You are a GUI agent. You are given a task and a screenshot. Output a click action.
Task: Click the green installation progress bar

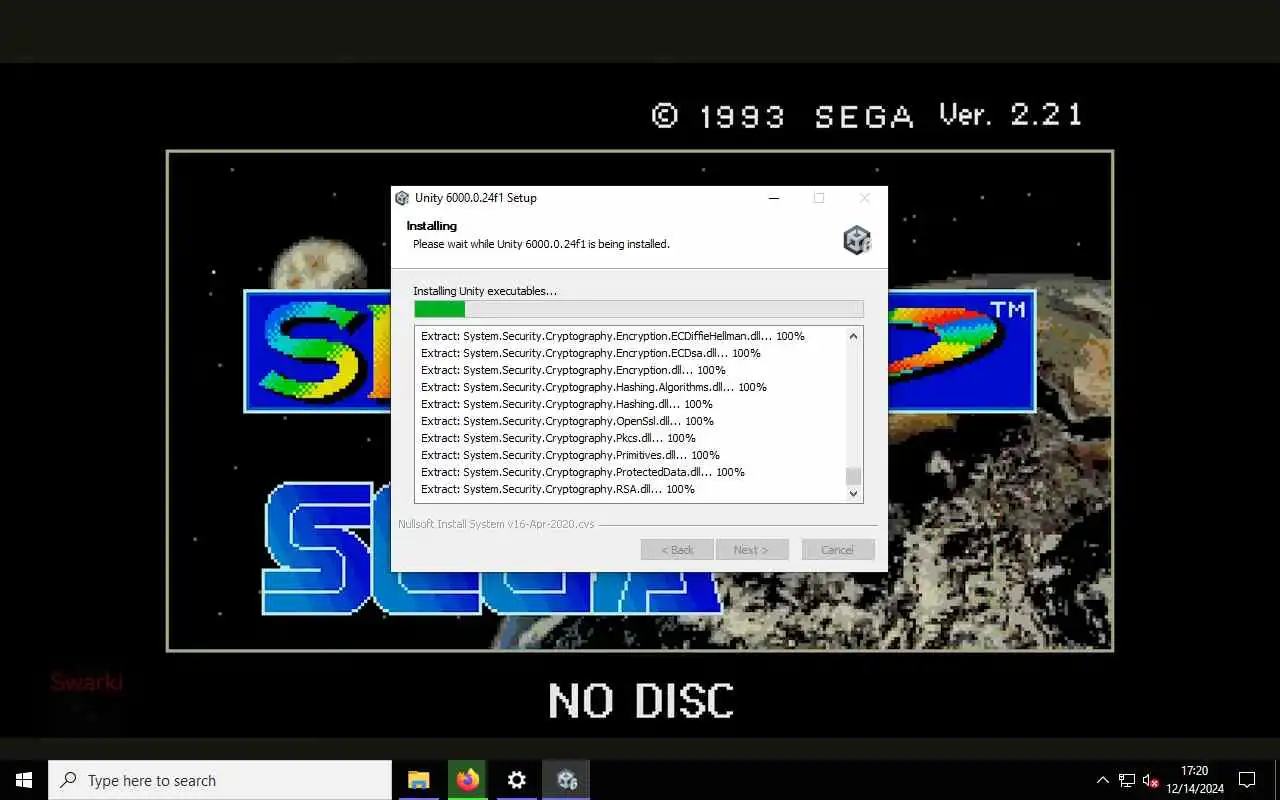point(638,309)
